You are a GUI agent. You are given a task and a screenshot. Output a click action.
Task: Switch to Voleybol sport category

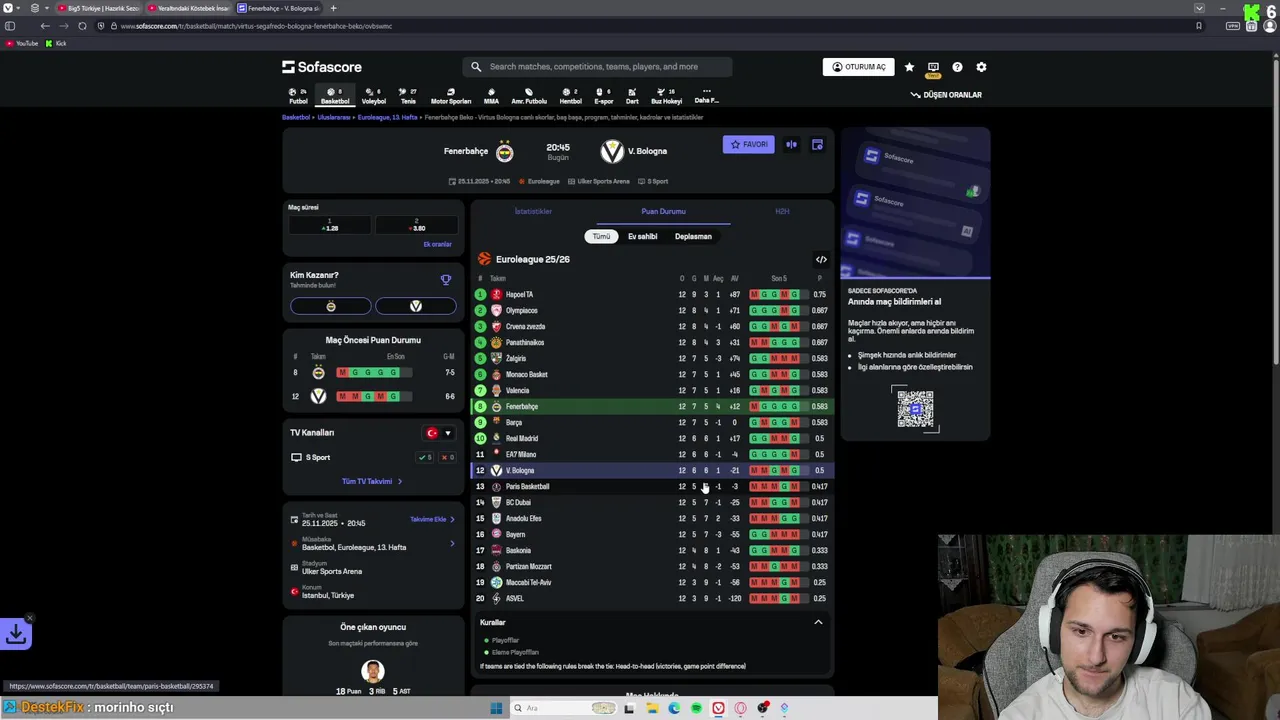(x=373, y=96)
